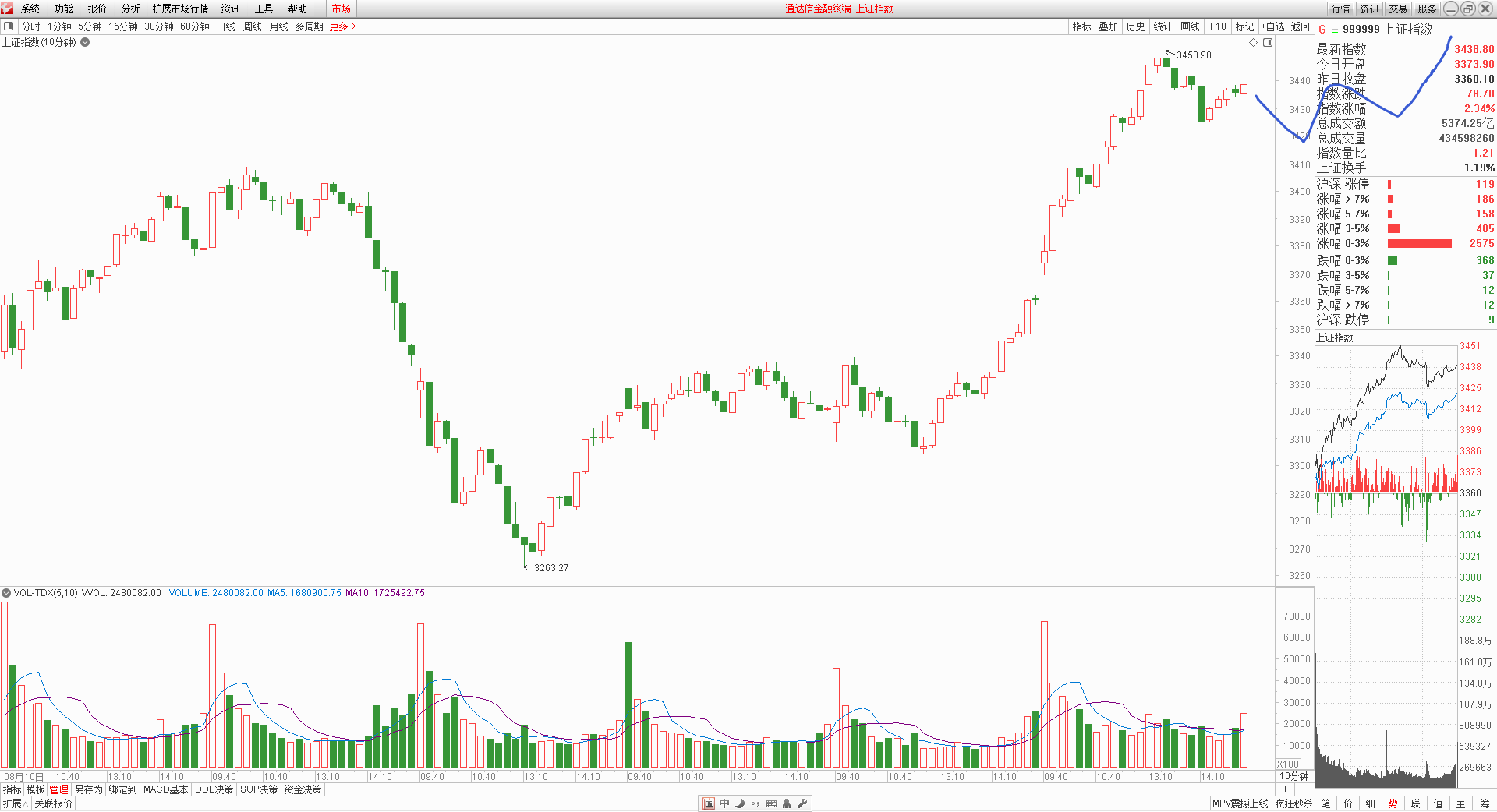Click the red G icon beside 999999
Screen dimensions: 1497x812
1322,30
